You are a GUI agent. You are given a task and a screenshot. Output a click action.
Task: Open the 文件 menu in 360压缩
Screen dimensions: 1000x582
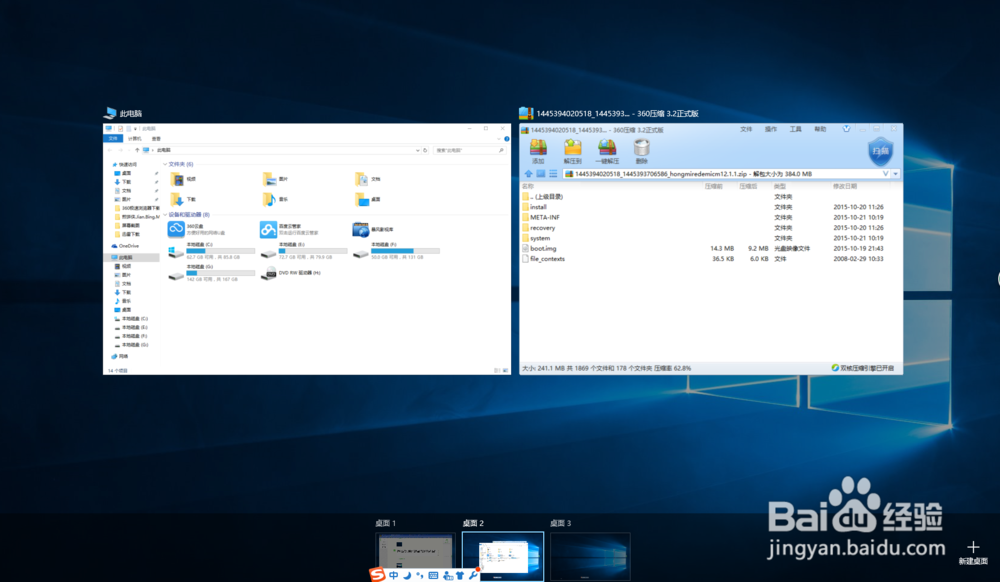[746, 128]
